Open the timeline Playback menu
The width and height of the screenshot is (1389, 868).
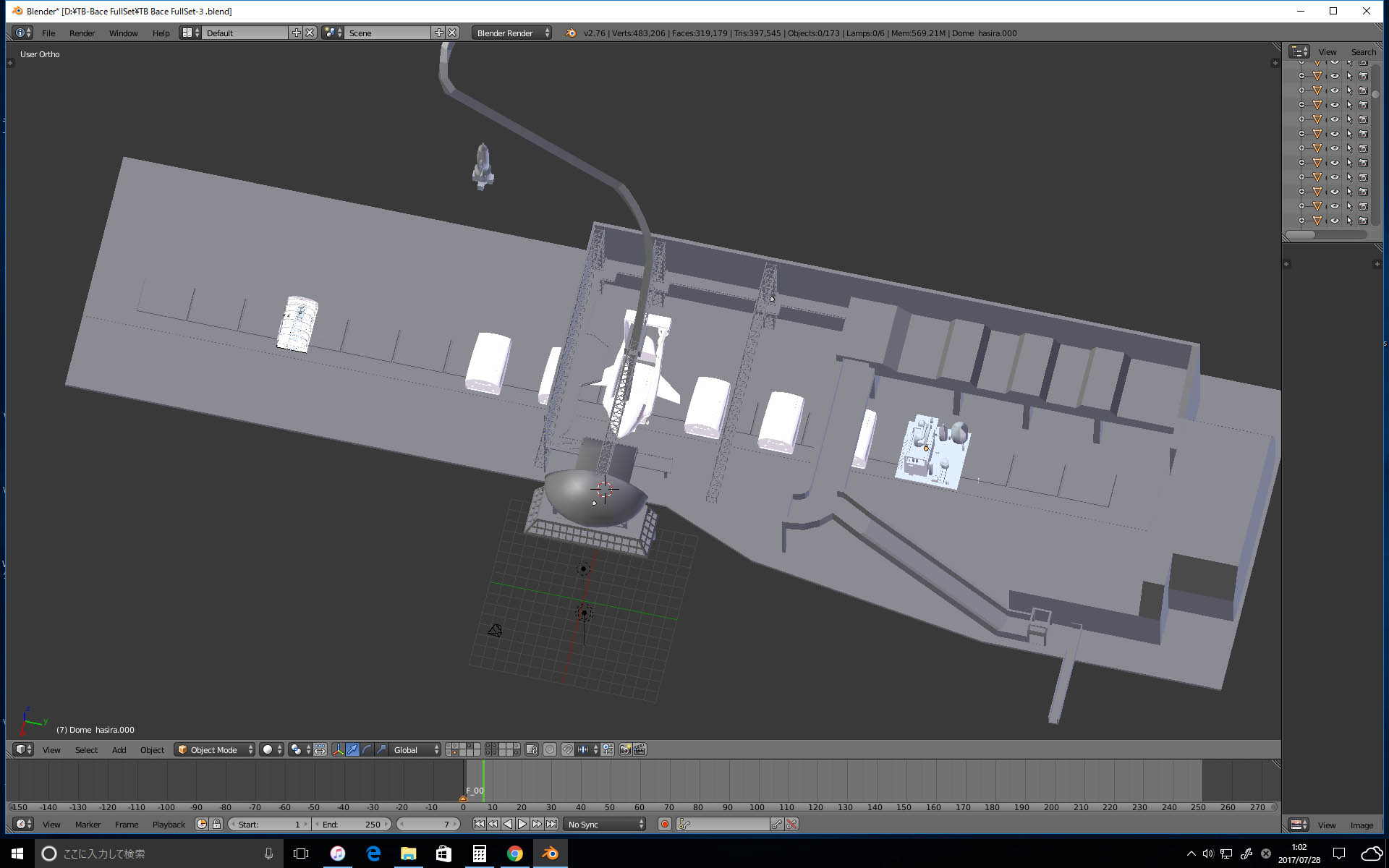click(x=169, y=824)
